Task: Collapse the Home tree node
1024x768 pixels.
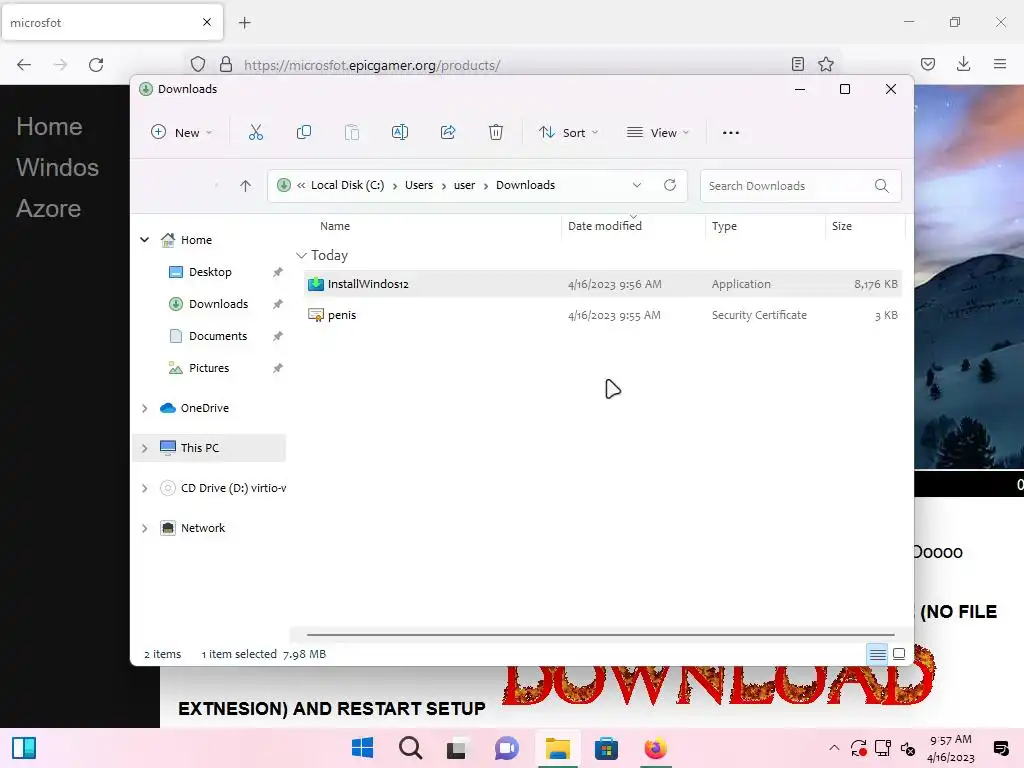Action: [144, 240]
